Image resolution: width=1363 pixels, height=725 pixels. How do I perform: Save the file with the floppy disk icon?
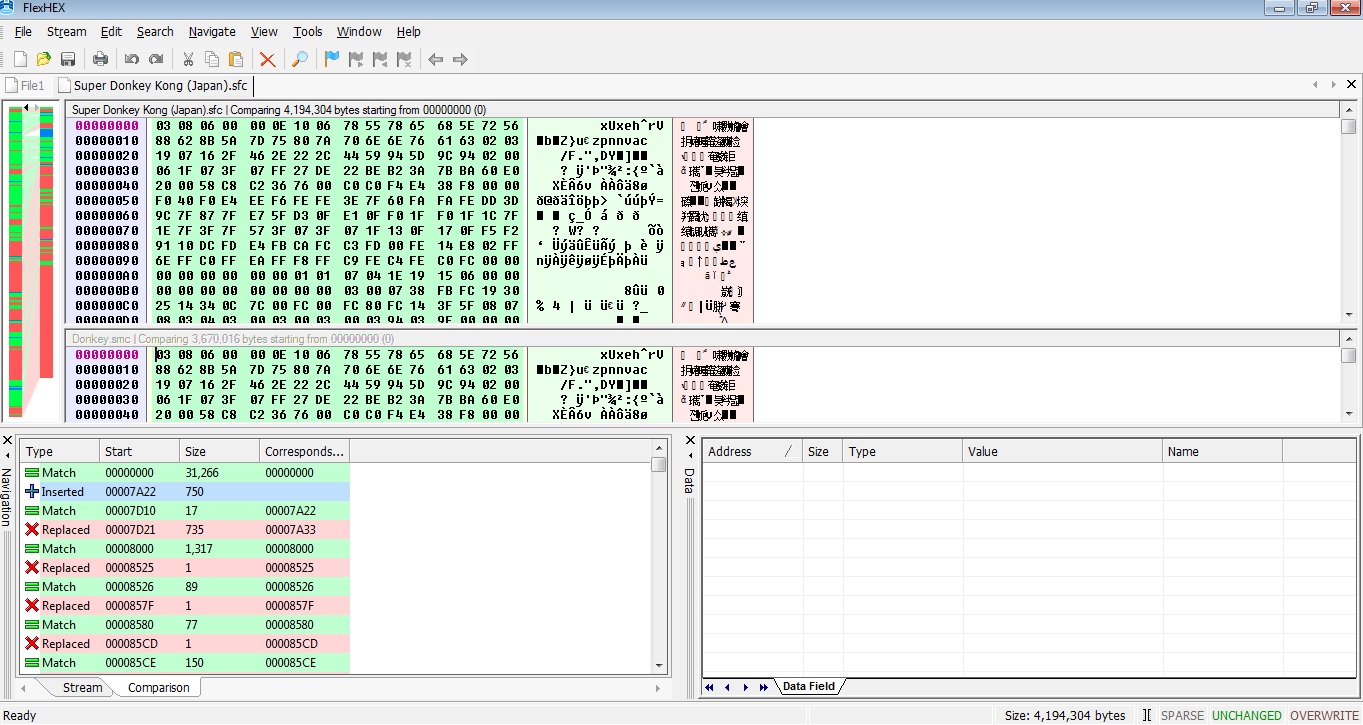click(68, 60)
